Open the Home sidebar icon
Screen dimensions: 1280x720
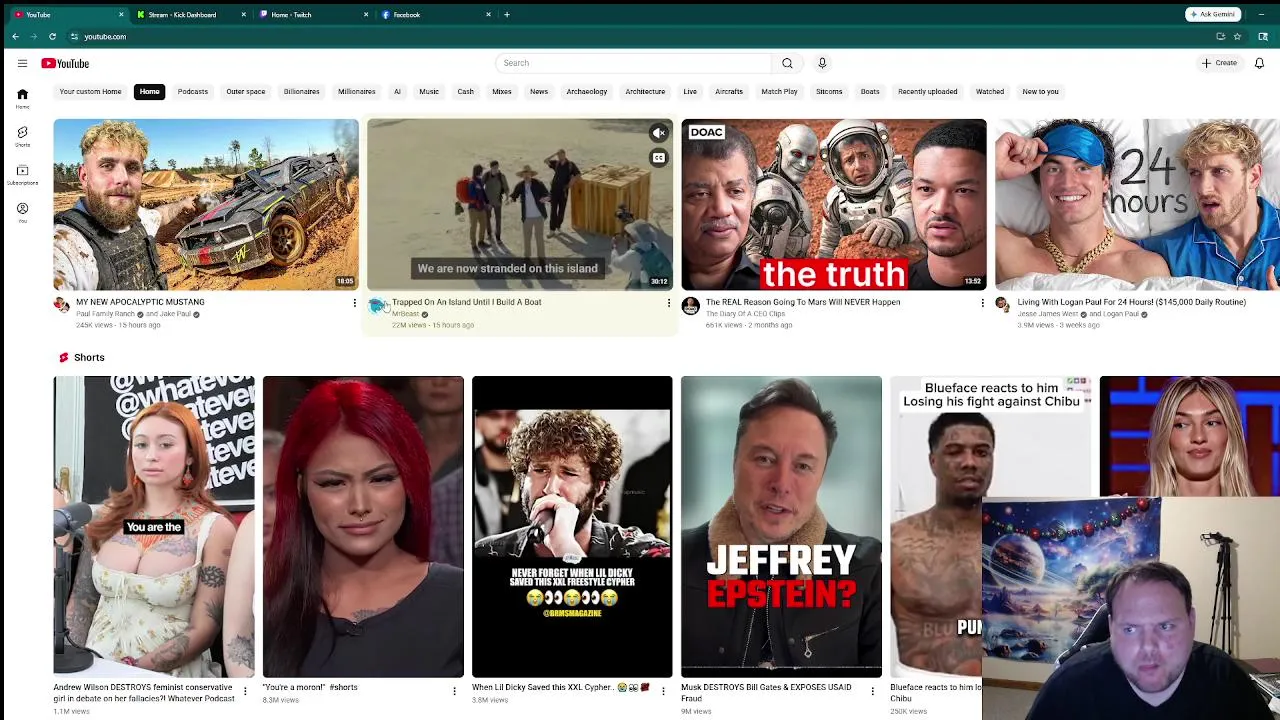click(x=22, y=99)
